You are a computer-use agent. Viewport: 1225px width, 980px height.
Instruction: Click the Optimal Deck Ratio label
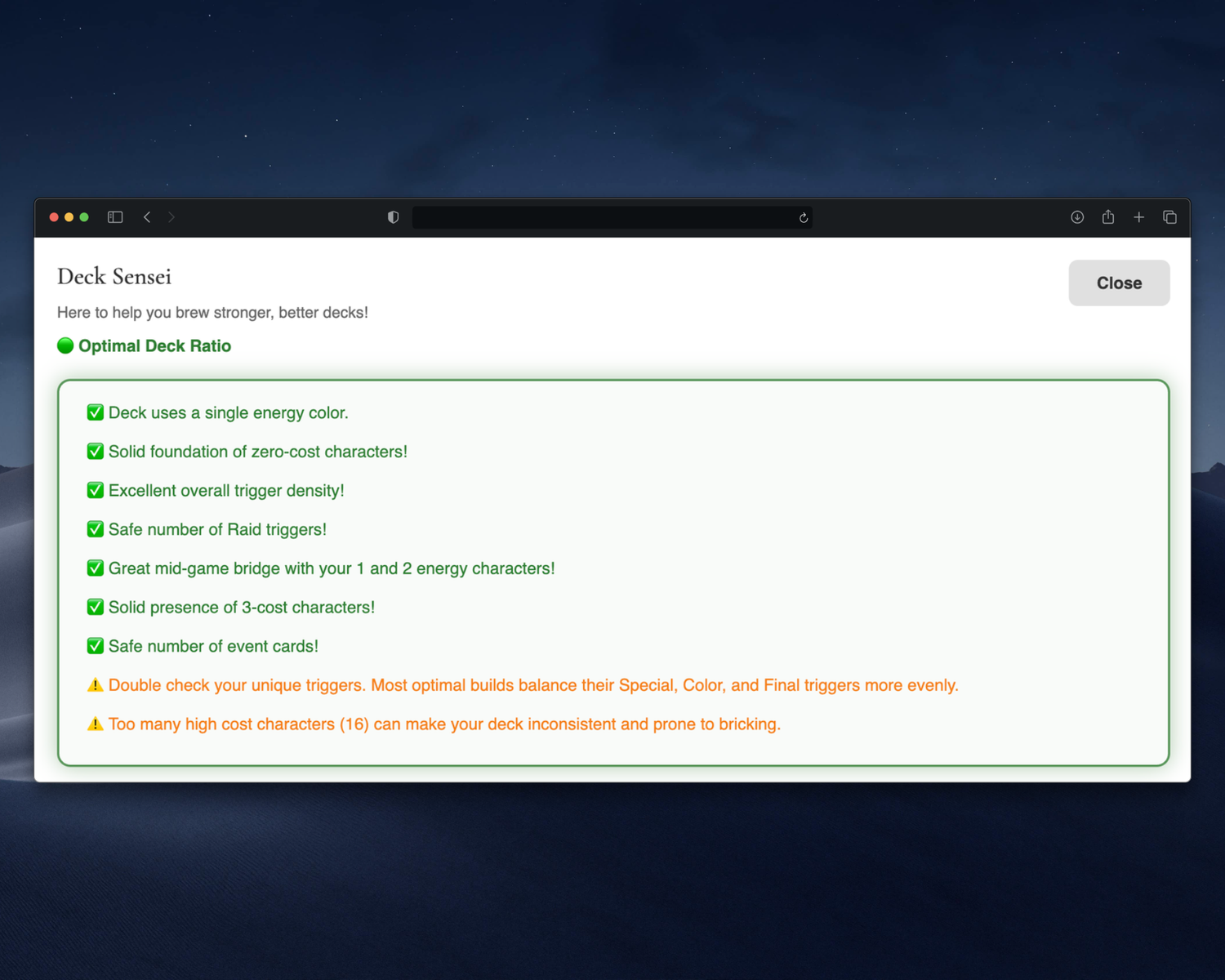point(154,345)
